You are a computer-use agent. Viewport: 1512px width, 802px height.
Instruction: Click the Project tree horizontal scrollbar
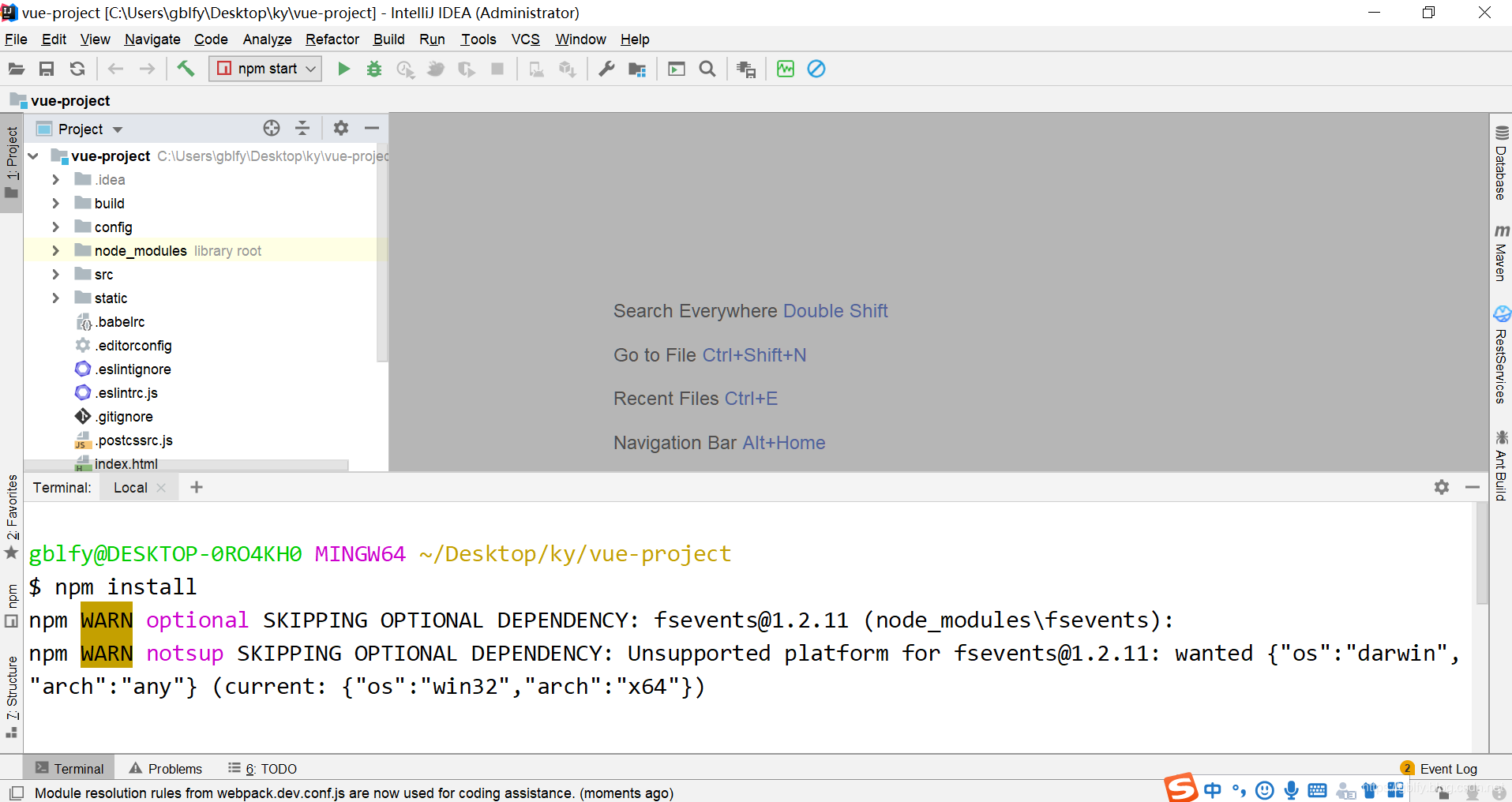tap(186, 466)
